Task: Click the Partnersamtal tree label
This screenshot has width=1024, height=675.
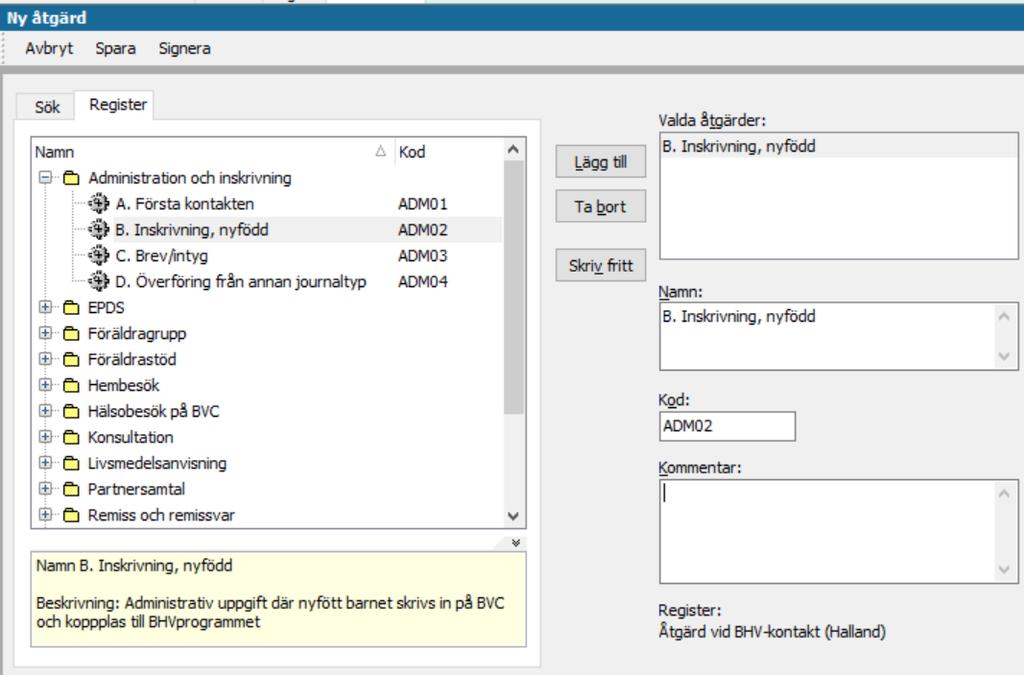Action: 136,489
